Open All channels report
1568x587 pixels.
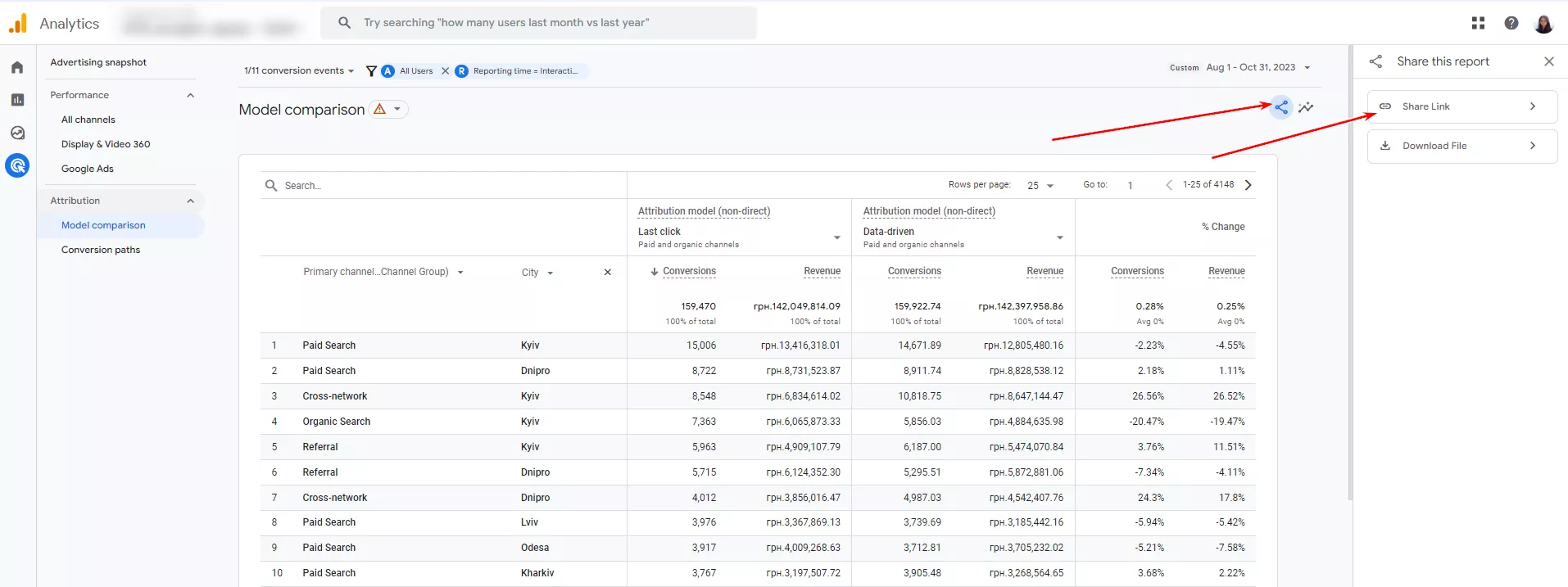click(88, 120)
